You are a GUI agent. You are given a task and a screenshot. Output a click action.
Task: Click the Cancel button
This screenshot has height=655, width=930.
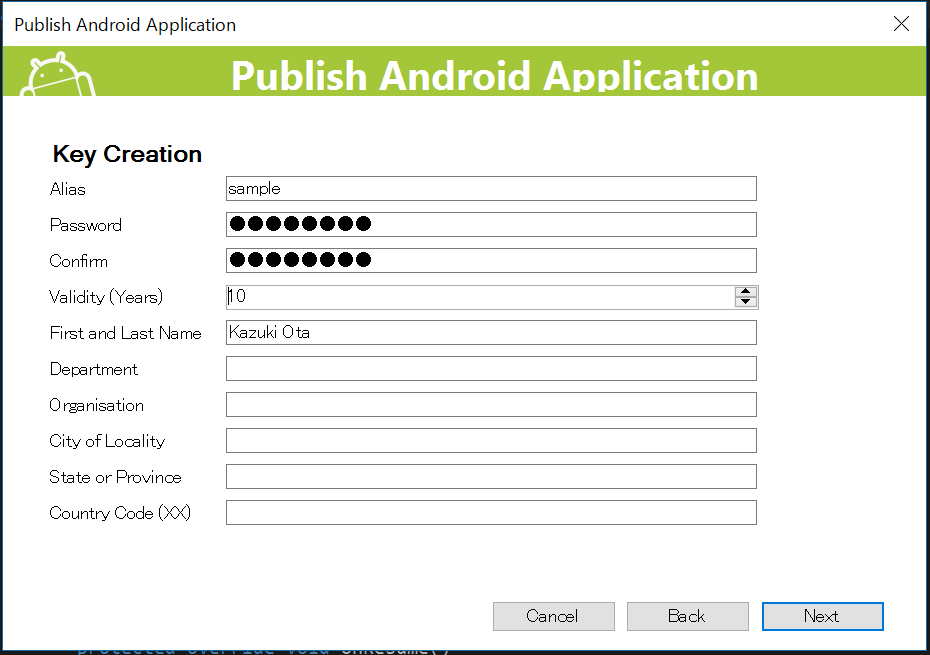[x=553, y=616]
